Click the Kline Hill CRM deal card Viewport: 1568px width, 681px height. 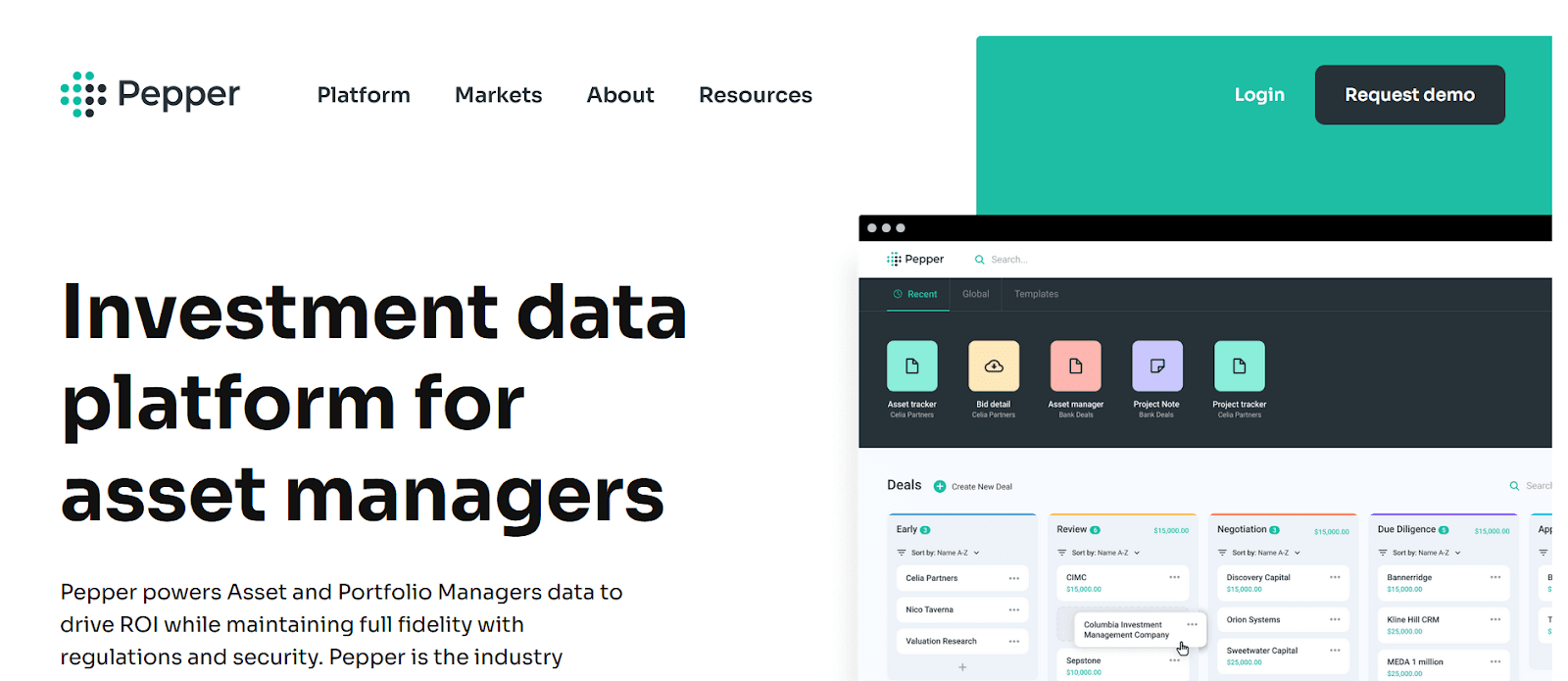(x=1444, y=625)
